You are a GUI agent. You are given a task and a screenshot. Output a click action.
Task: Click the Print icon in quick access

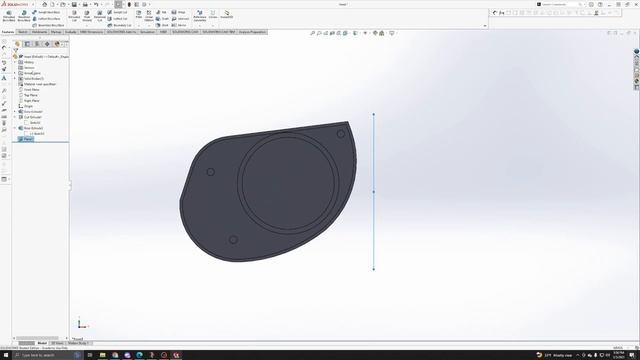click(85, 4)
